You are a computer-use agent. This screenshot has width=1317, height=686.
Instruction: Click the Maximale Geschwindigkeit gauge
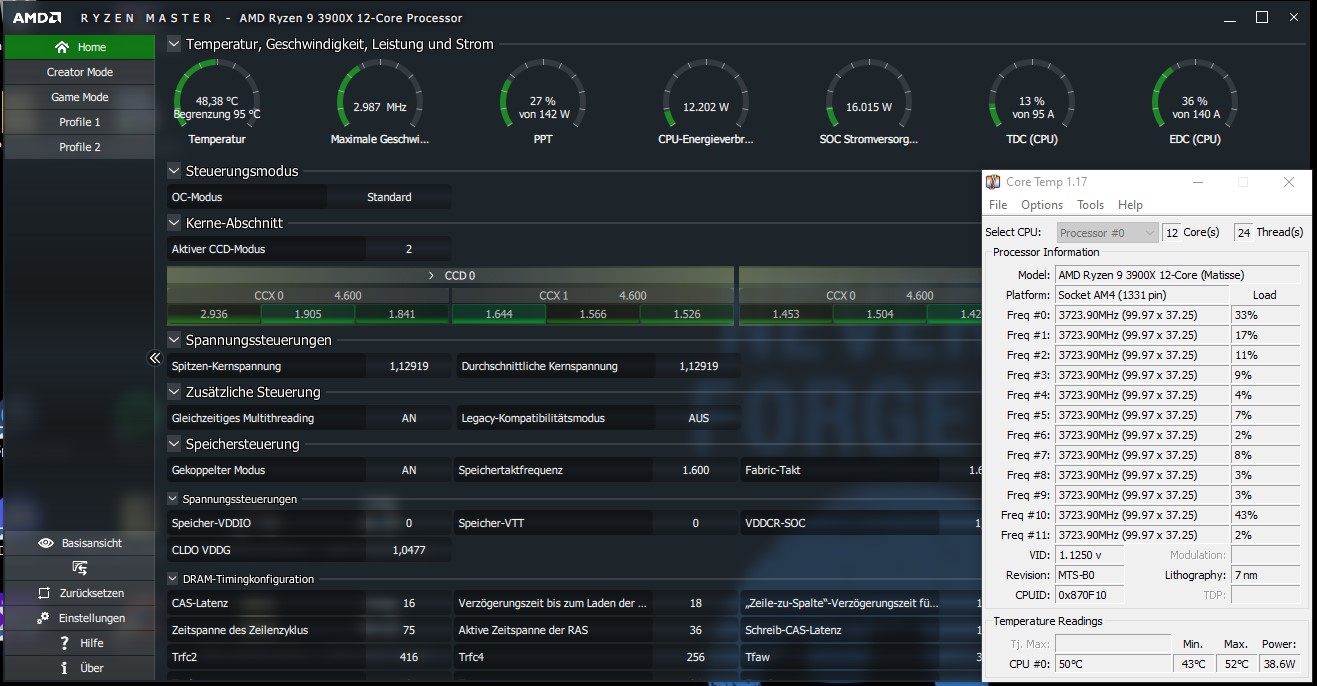(380, 103)
